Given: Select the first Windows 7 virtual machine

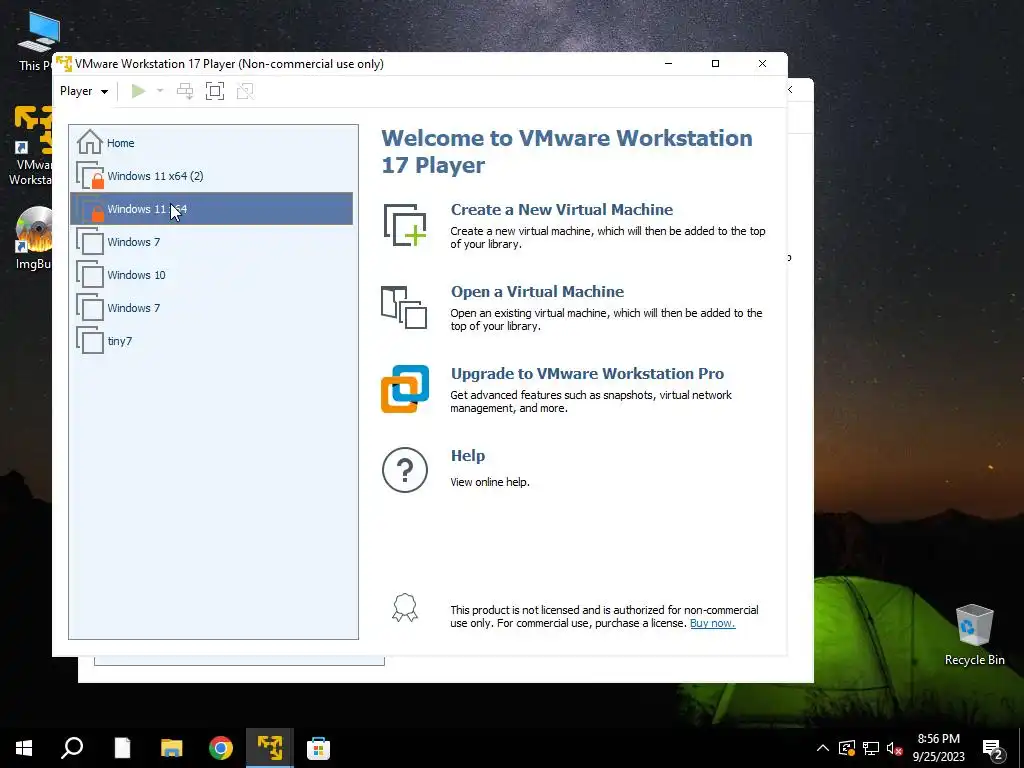Looking at the screenshot, I should [x=212, y=242].
